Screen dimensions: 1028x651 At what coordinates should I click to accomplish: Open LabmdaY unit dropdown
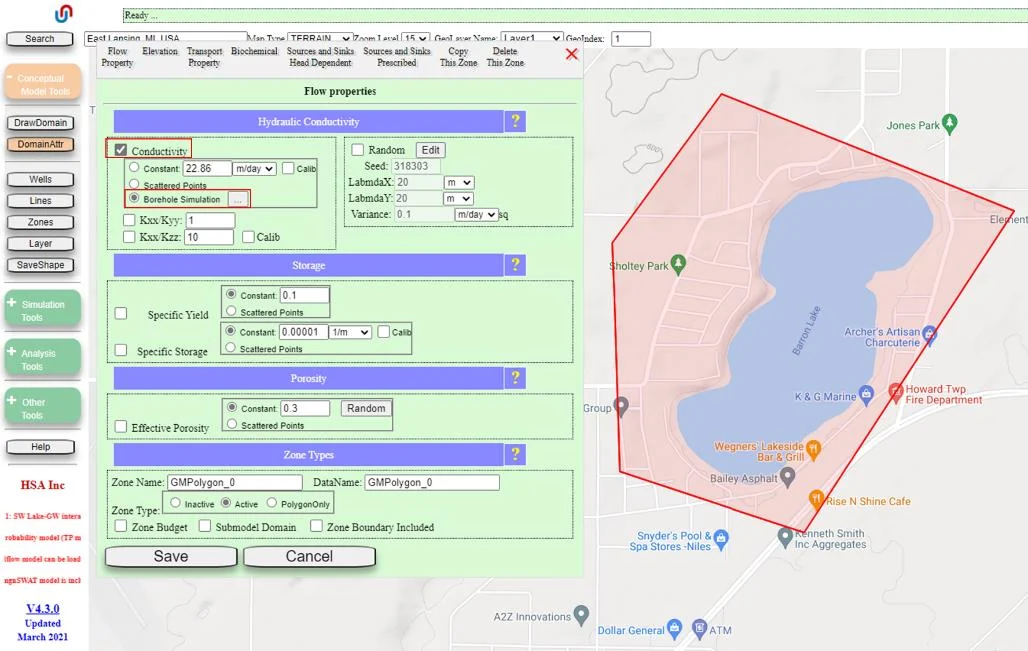pos(459,198)
